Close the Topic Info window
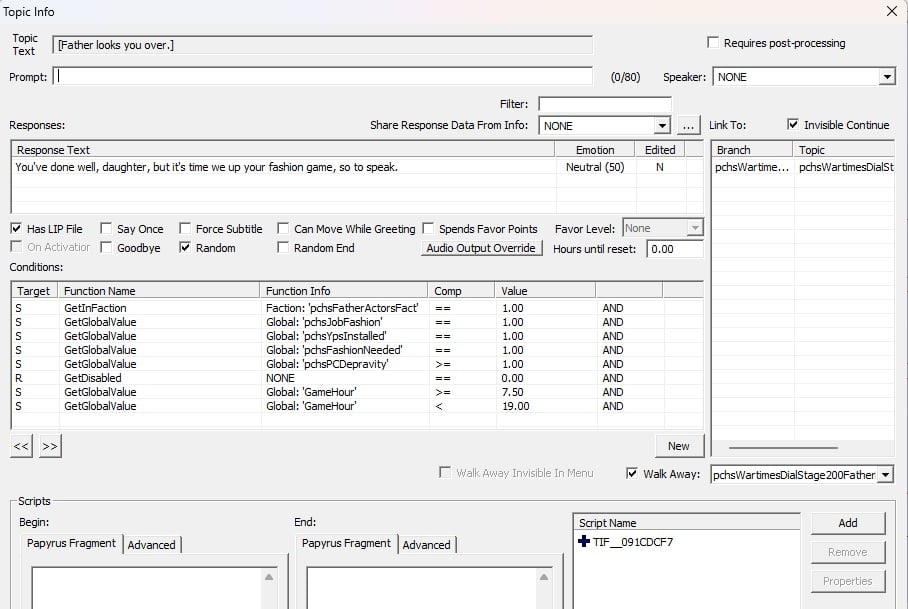Viewport: 908px width, 609px height. tap(892, 11)
